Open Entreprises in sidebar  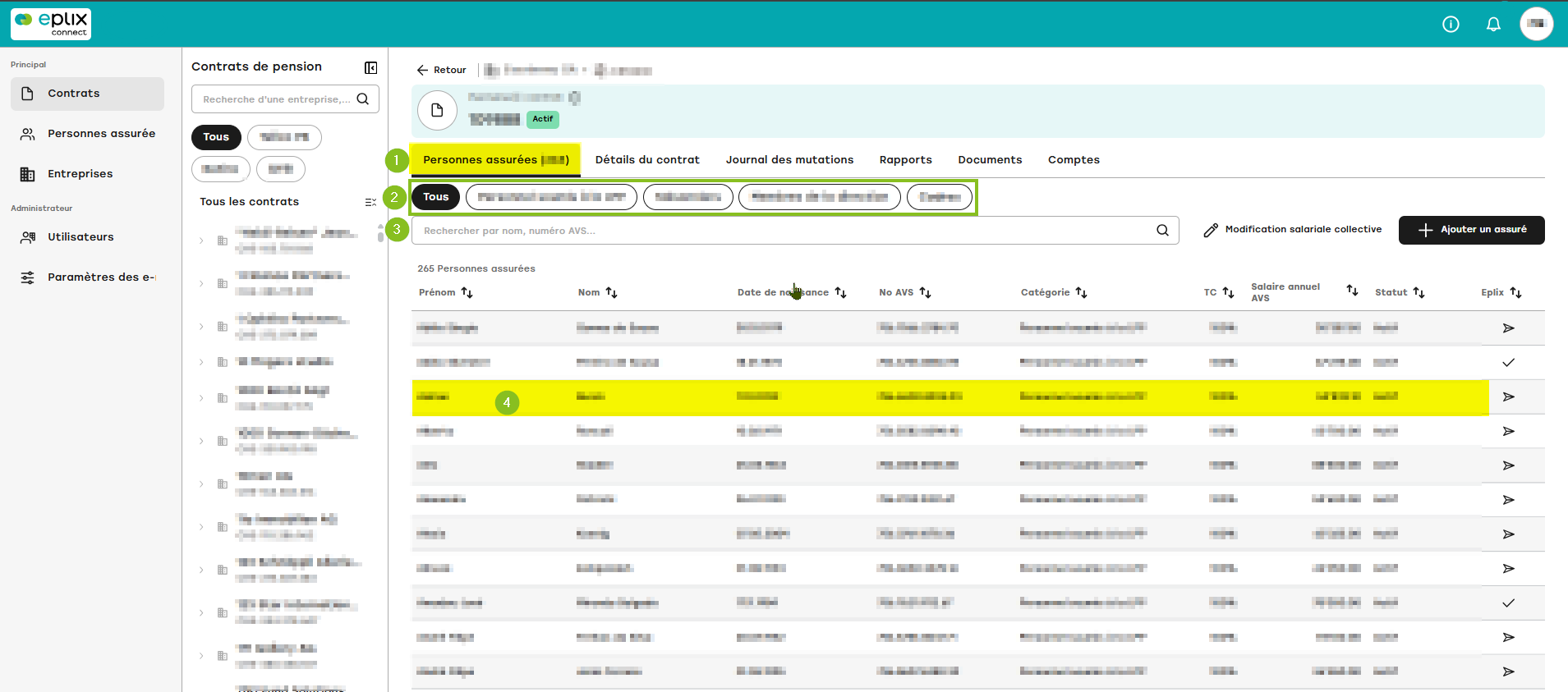[x=87, y=174]
